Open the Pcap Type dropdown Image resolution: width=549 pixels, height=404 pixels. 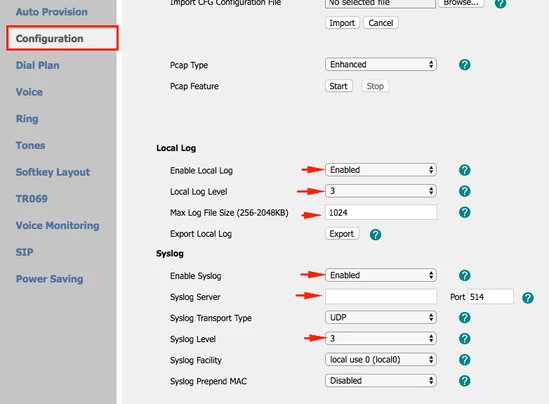point(381,64)
